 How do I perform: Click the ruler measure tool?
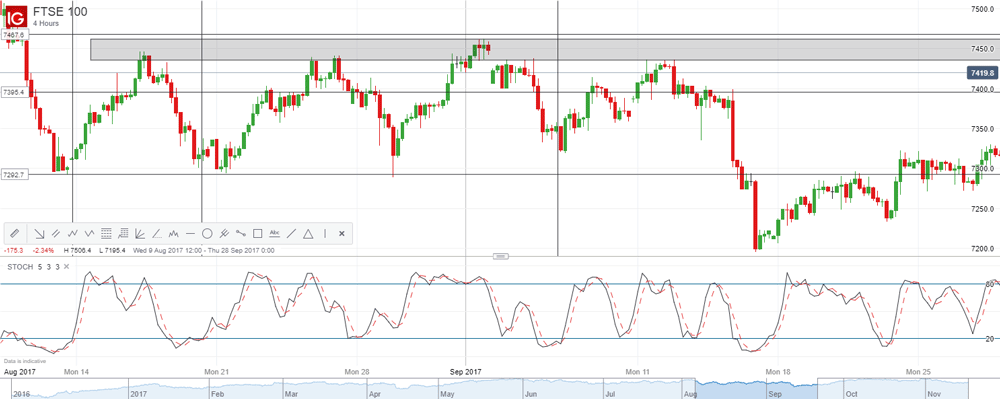tap(15, 233)
